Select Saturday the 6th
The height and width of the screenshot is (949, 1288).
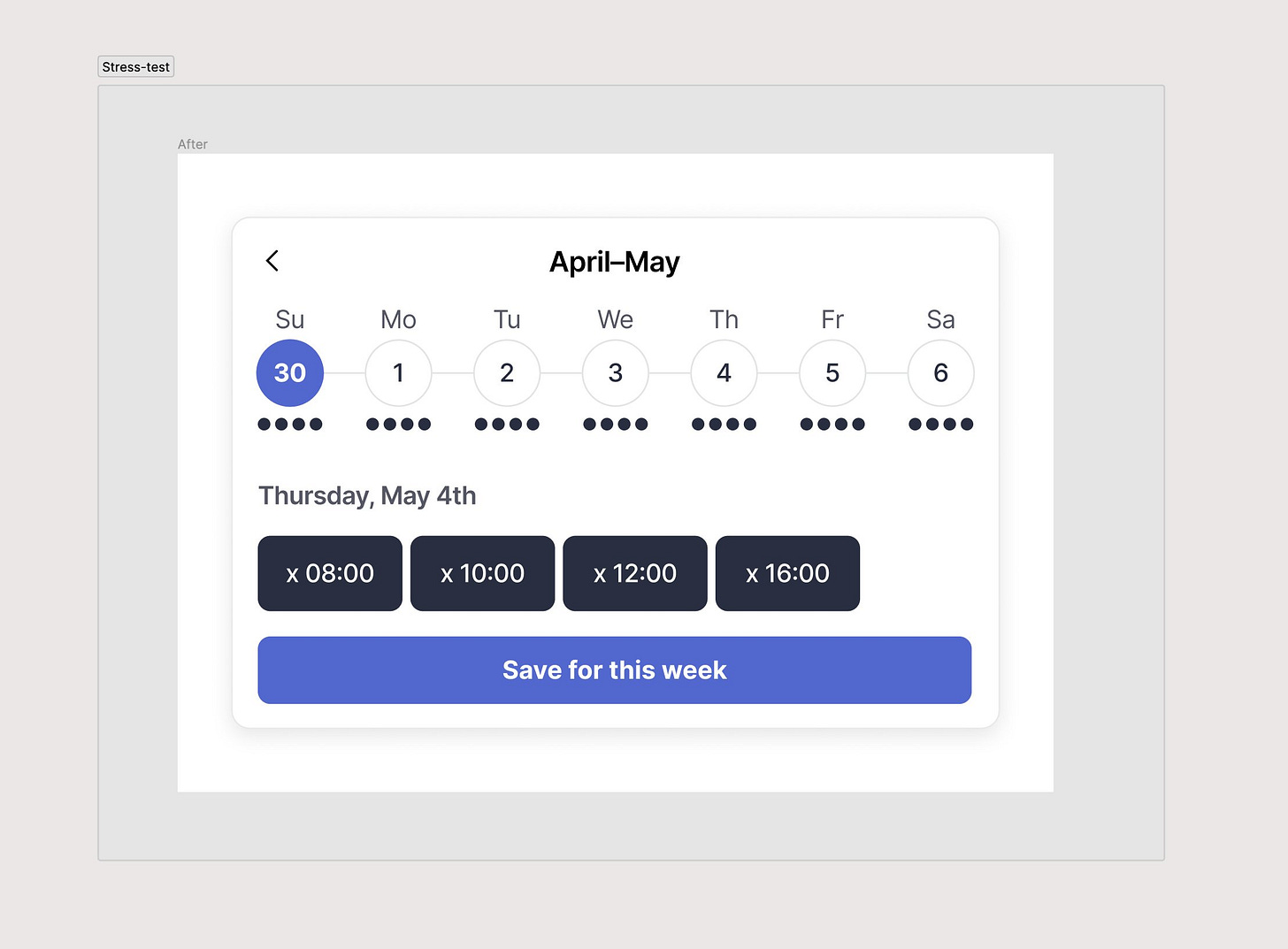(940, 372)
